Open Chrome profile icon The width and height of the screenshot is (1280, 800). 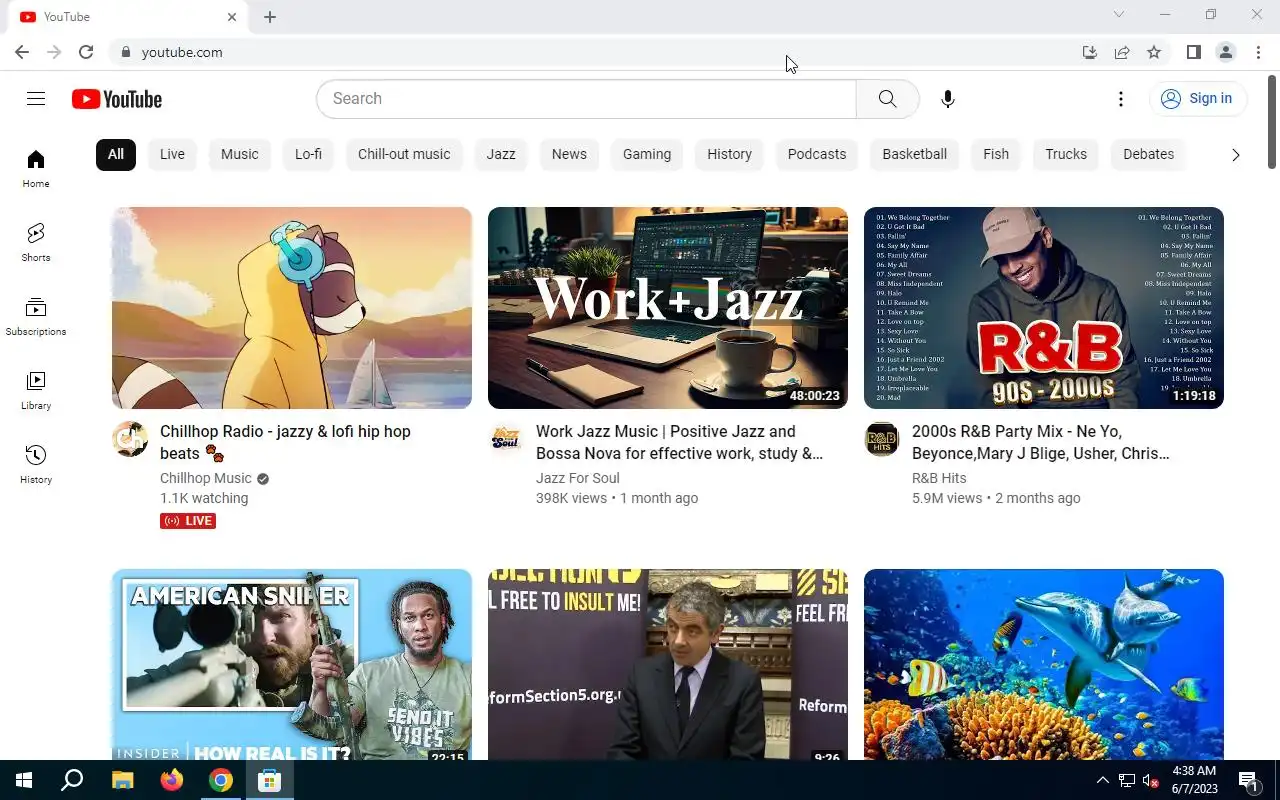pyautogui.click(x=1225, y=52)
